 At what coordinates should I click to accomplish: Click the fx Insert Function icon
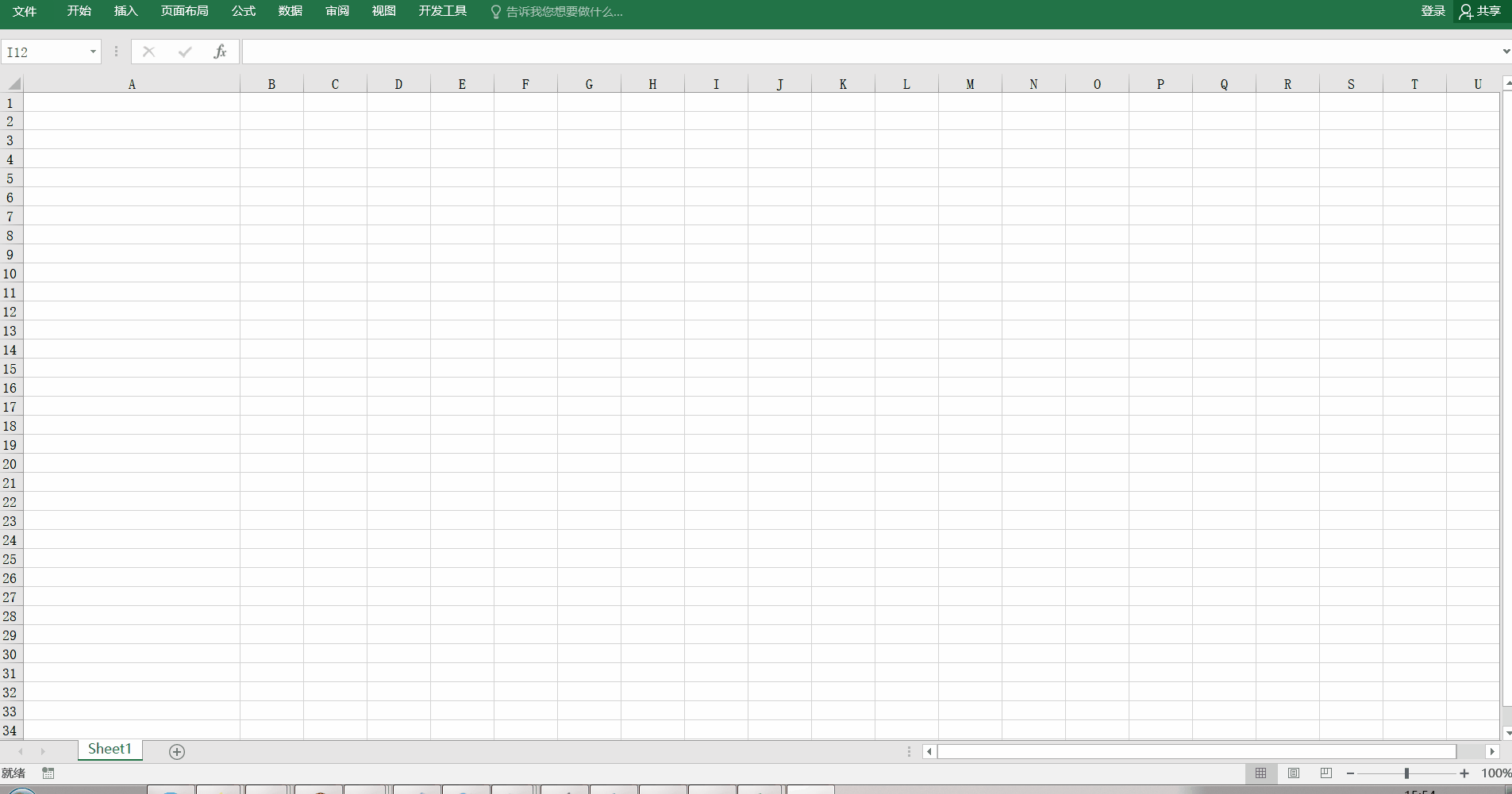(x=220, y=52)
